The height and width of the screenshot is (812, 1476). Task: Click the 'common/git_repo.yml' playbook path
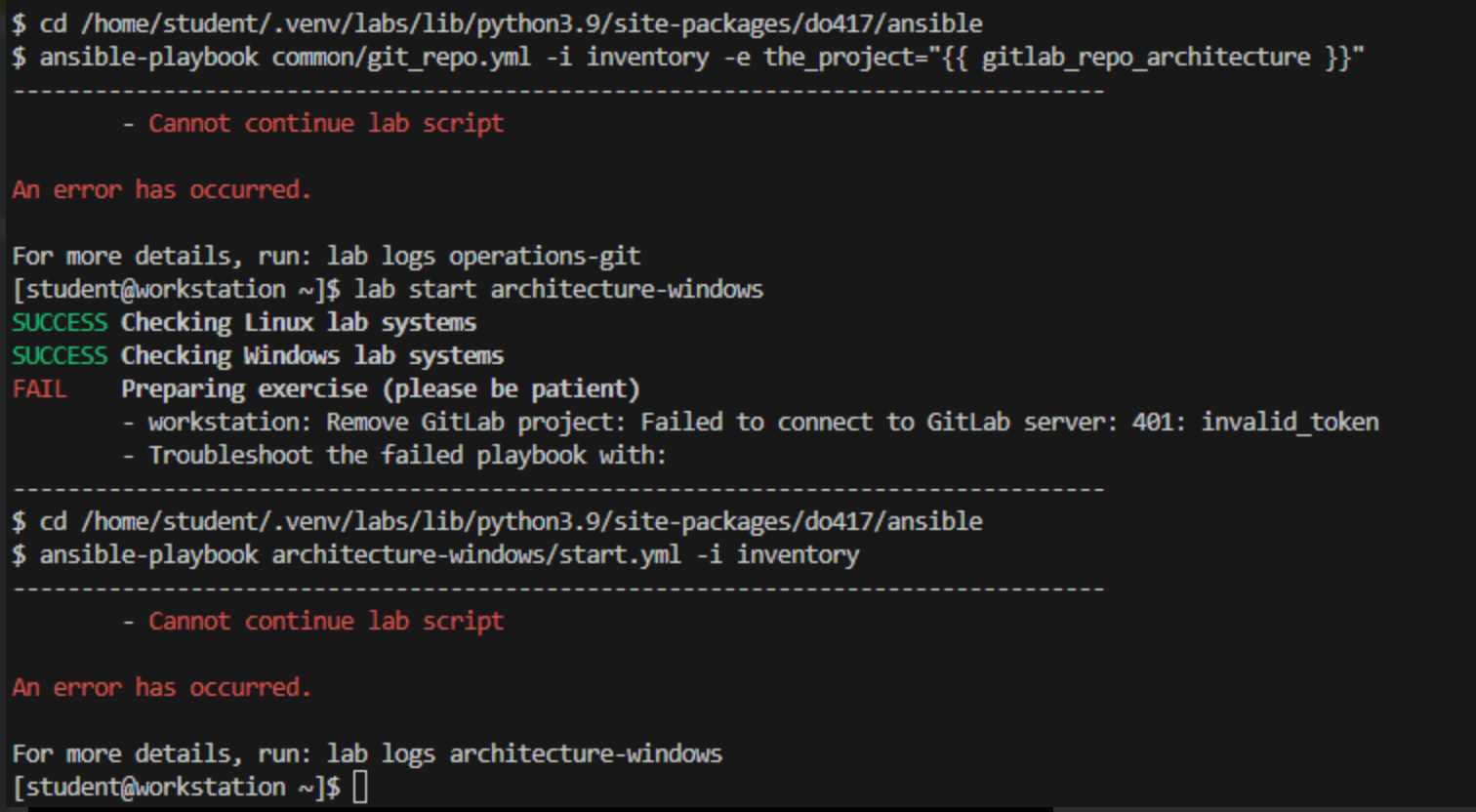[x=401, y=57]
